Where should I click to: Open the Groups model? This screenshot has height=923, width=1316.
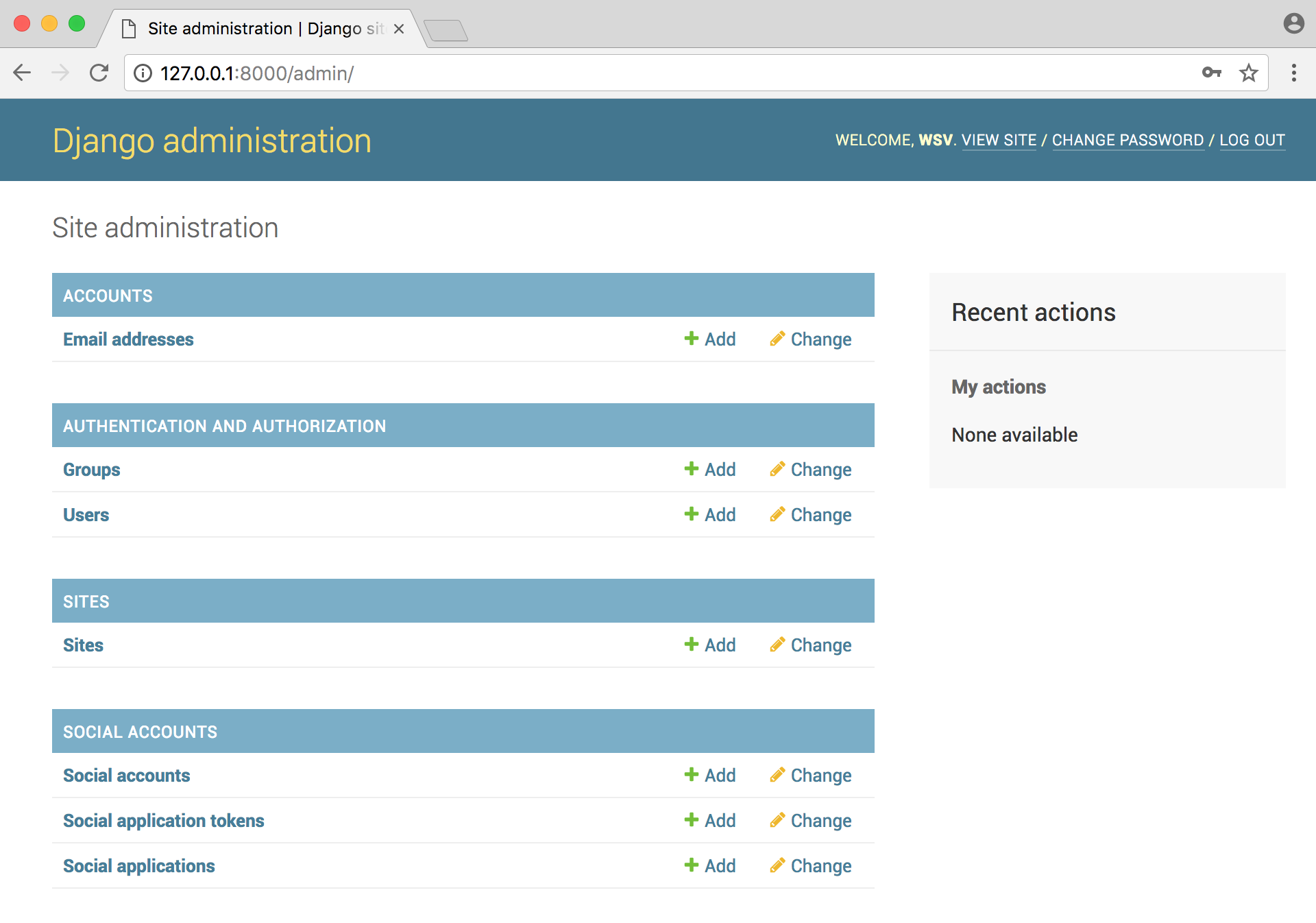pyautogui.click(x=91, y=470)
